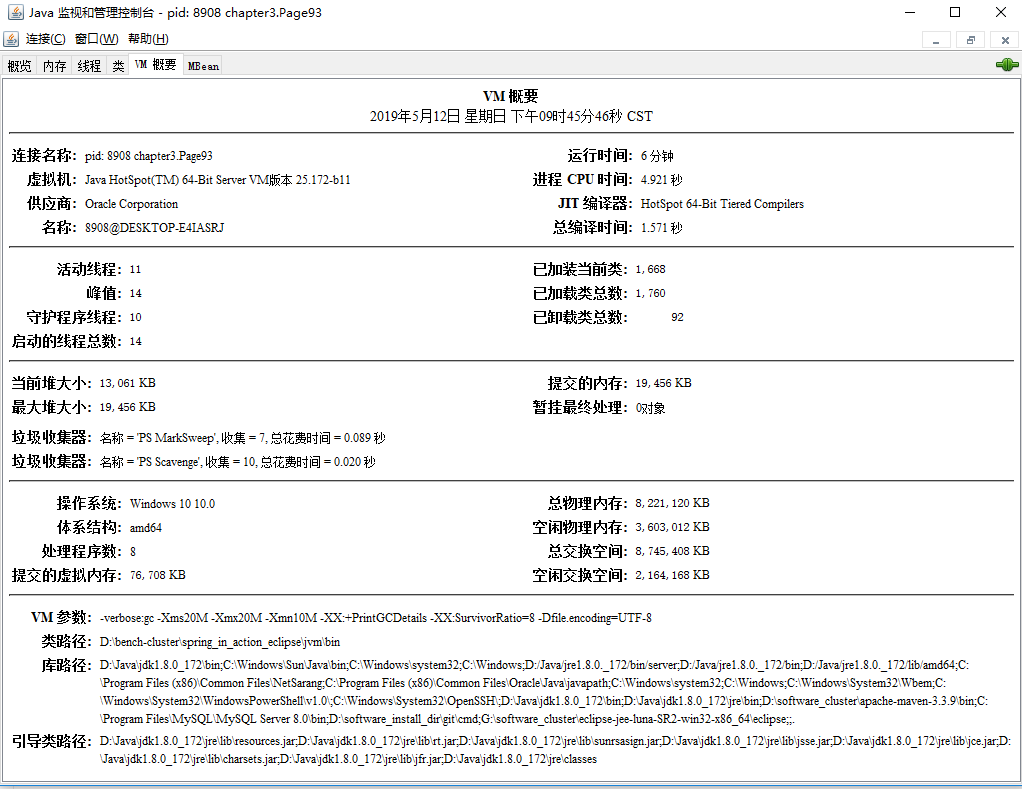Switch to the 线程 tab
Image resolution: width=1022 pixels, height=789 pixels.
coord(89,66)
